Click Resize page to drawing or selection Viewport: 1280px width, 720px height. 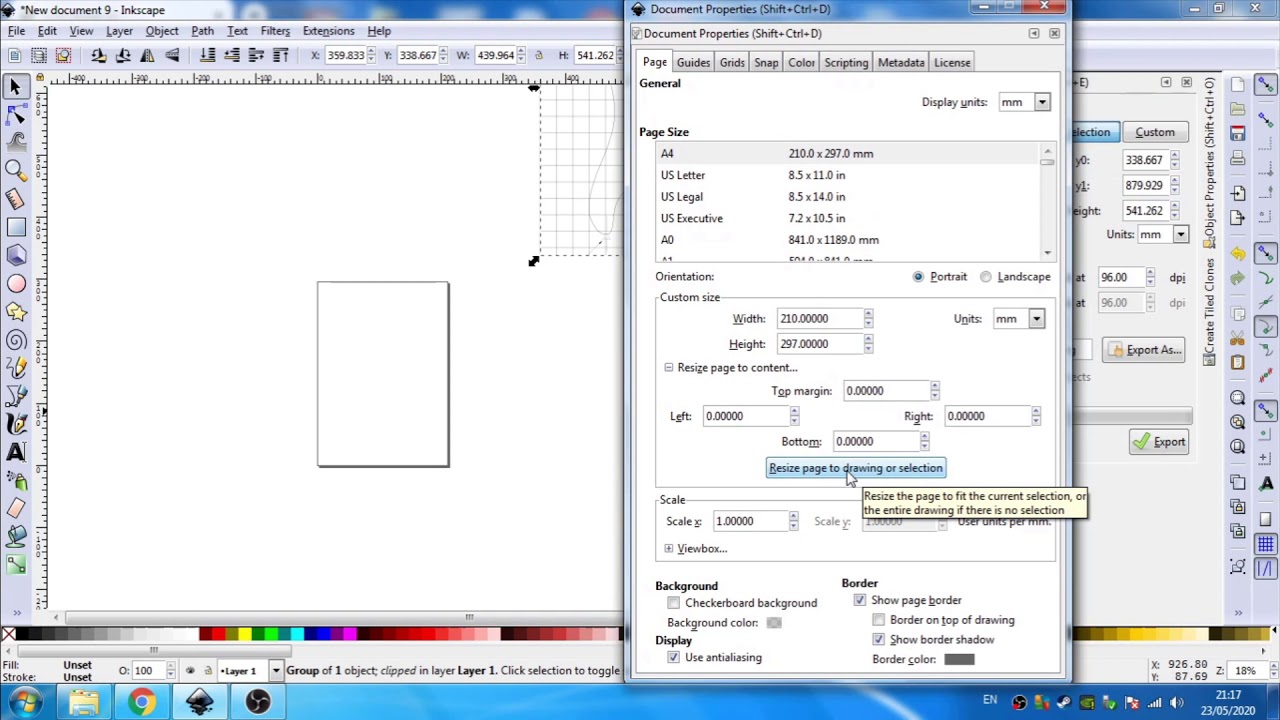856,468
